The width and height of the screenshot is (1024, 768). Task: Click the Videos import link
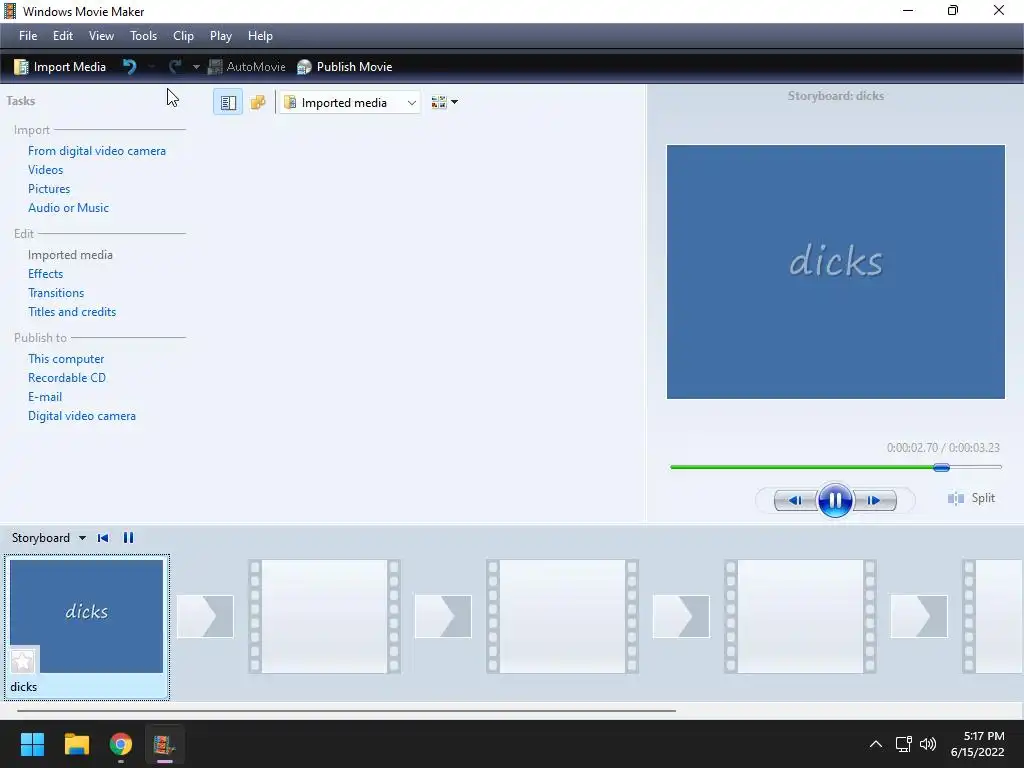[46, 170]
